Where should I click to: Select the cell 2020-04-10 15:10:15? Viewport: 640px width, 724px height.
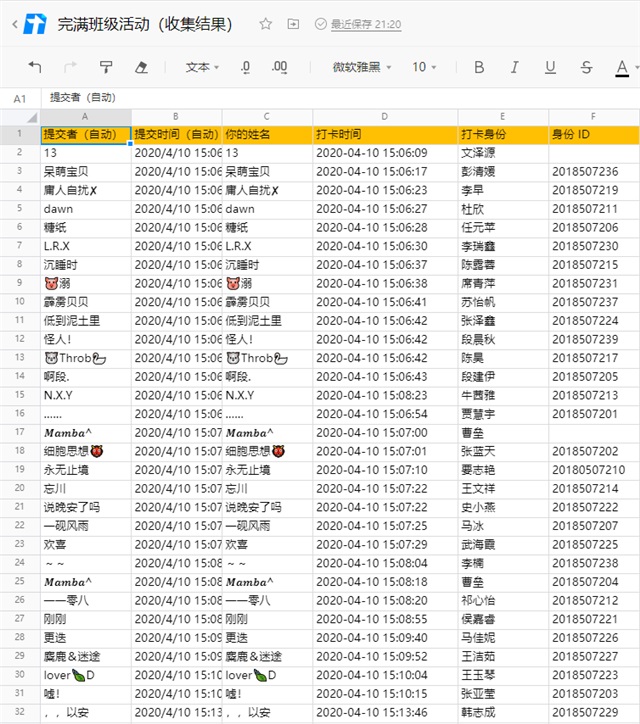click(x=385, y=694)
